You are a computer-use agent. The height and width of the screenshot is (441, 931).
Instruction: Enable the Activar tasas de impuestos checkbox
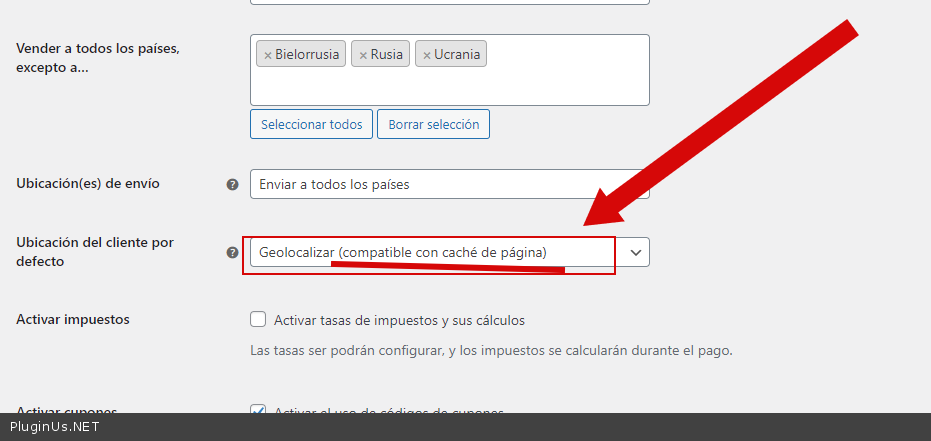click(258, 320)
